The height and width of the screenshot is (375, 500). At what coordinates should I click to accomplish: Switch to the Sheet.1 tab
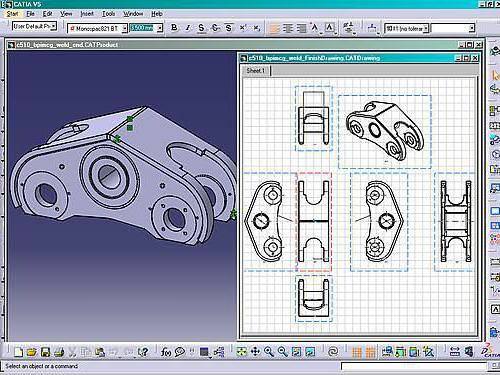256,70
